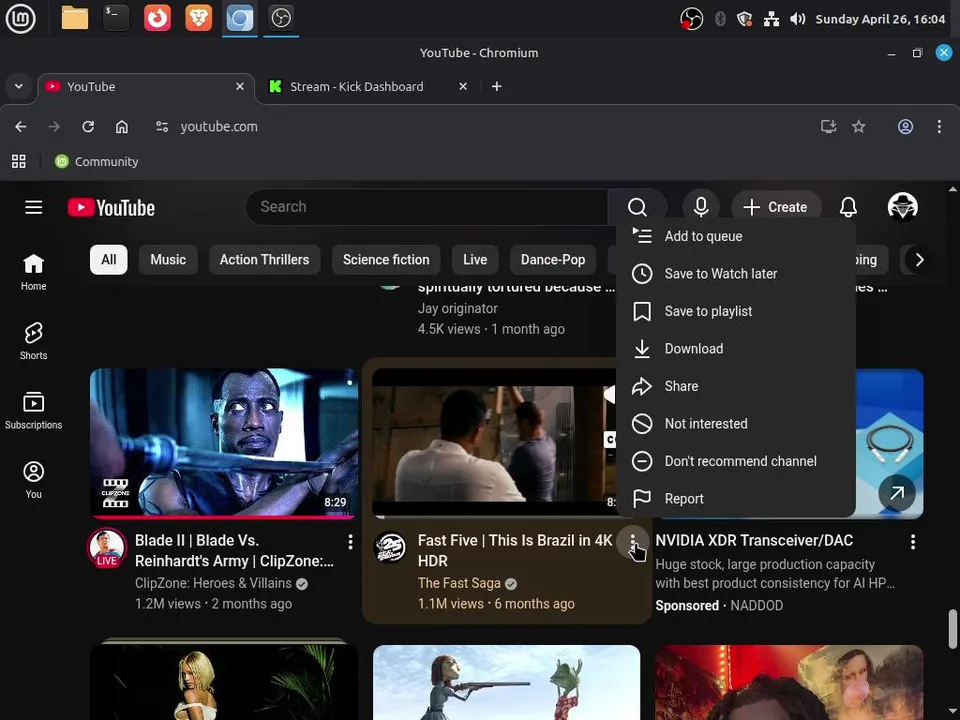This screenshot has width=960, height=720.
Task: Select Add to queue
Action: point(736,236)
